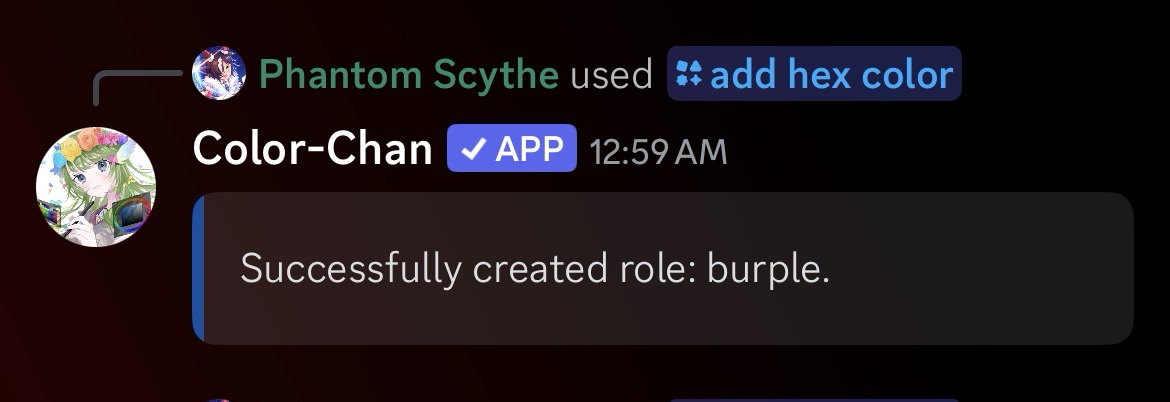1170x402 pixels.
Task: Select the "add hex color" command text
Action: coord(831,74)
